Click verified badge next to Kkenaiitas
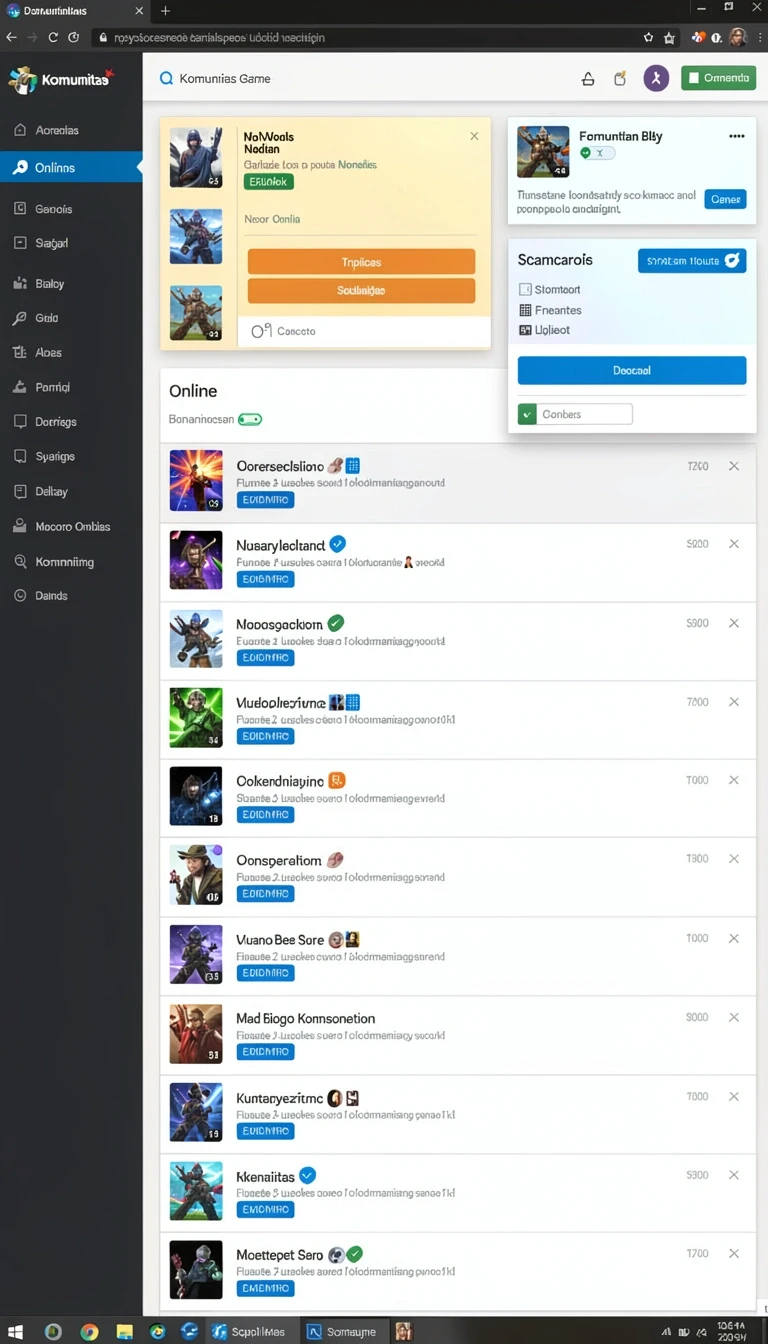This screenshot has width=768, height=1344. pos(308,1176)
